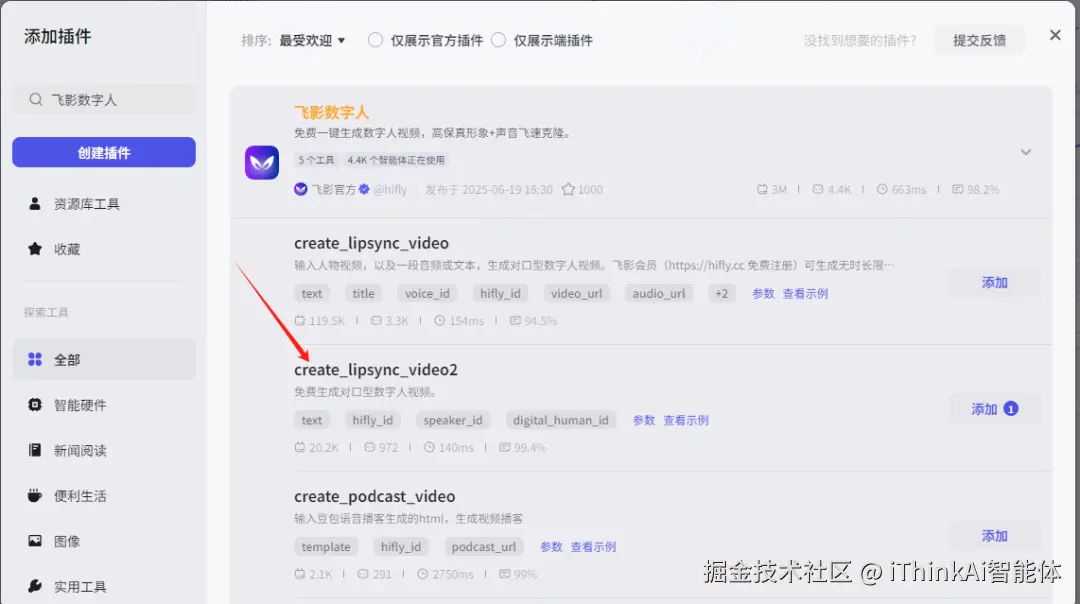Click the 飞影数字人 purple plugin avatar
This screenshot has height=604, width=1080.
click(261, 161)
